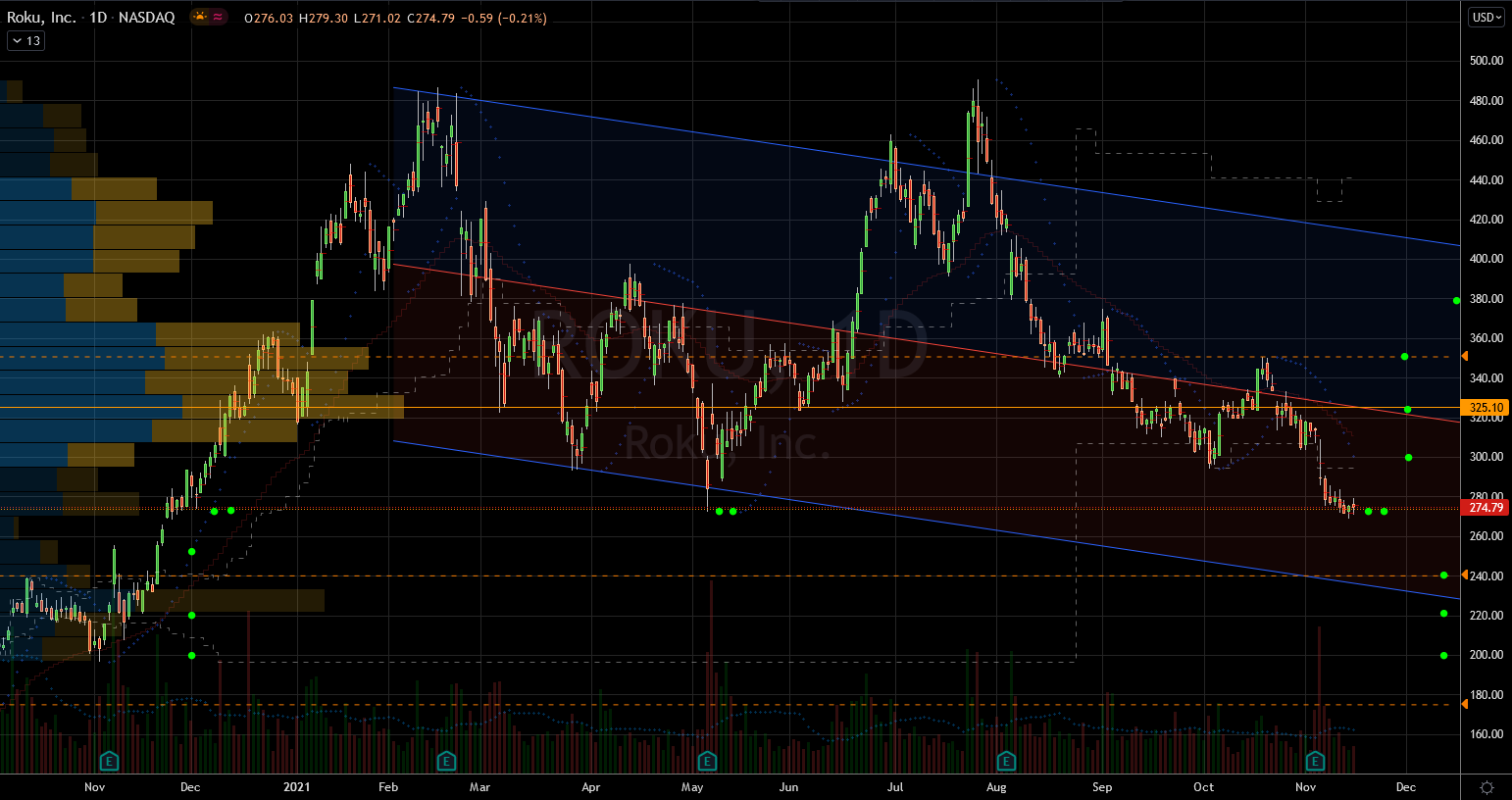Screen dimensions: 1512x800
Task: Click the Oct label on time axis
Action: click(x=1203, y=787)
